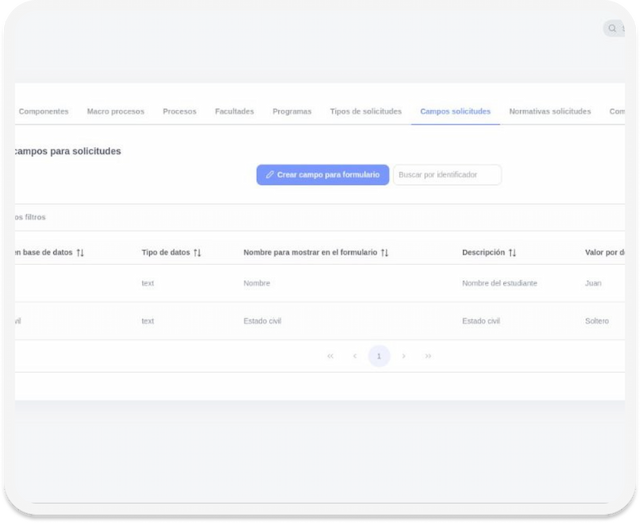Jump to the last page of results
The image size is (640, 523).
[x=428, y=356]
